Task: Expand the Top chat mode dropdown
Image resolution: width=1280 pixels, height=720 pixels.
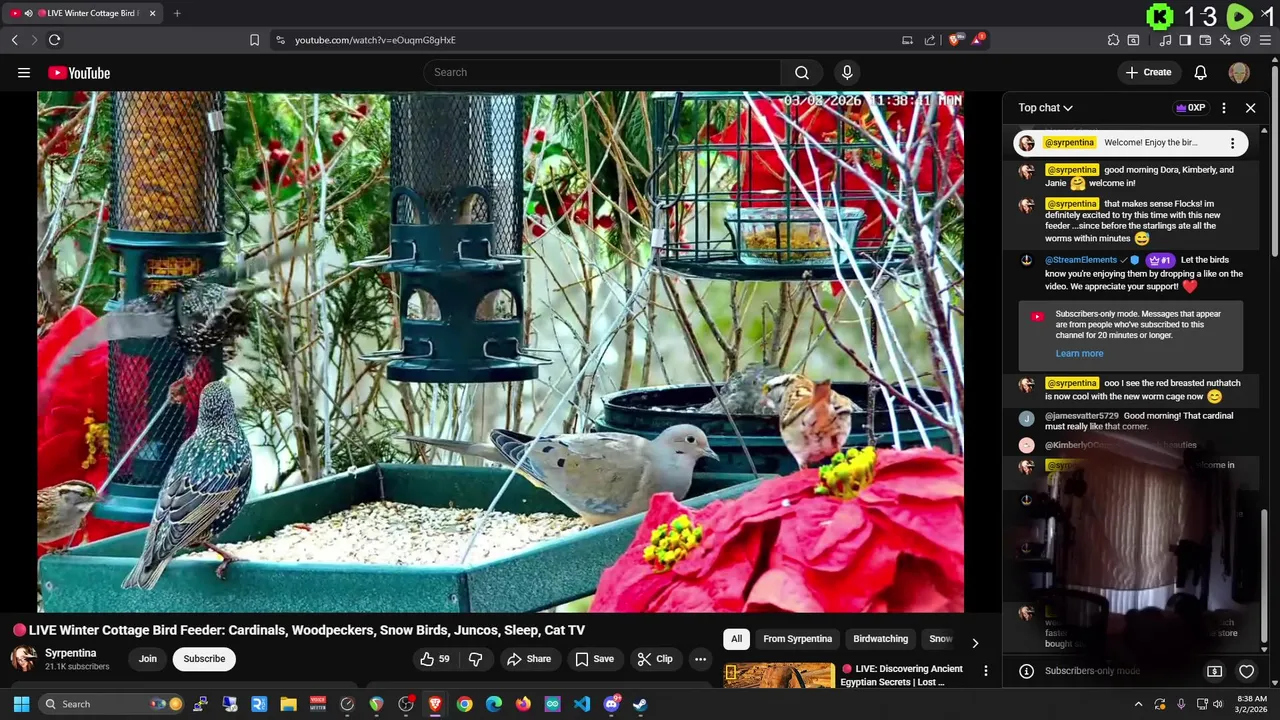Action: click(1045, 108)
